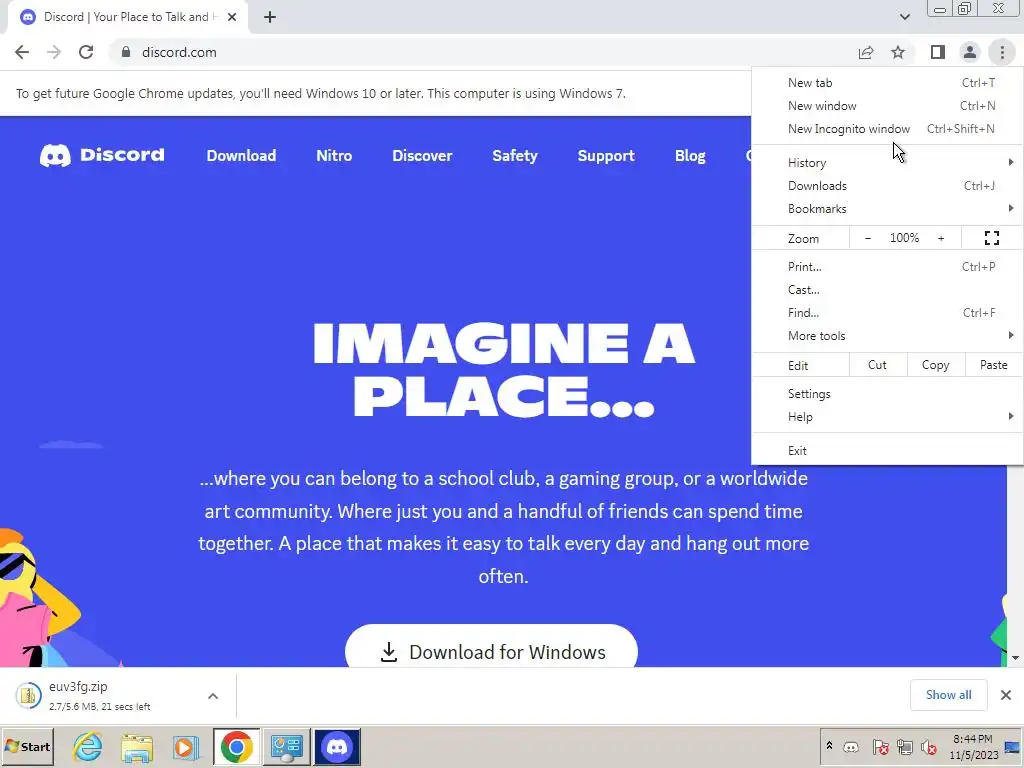Reload the discord.com page
1024x768 pixels.
click(x=86, y=52)
